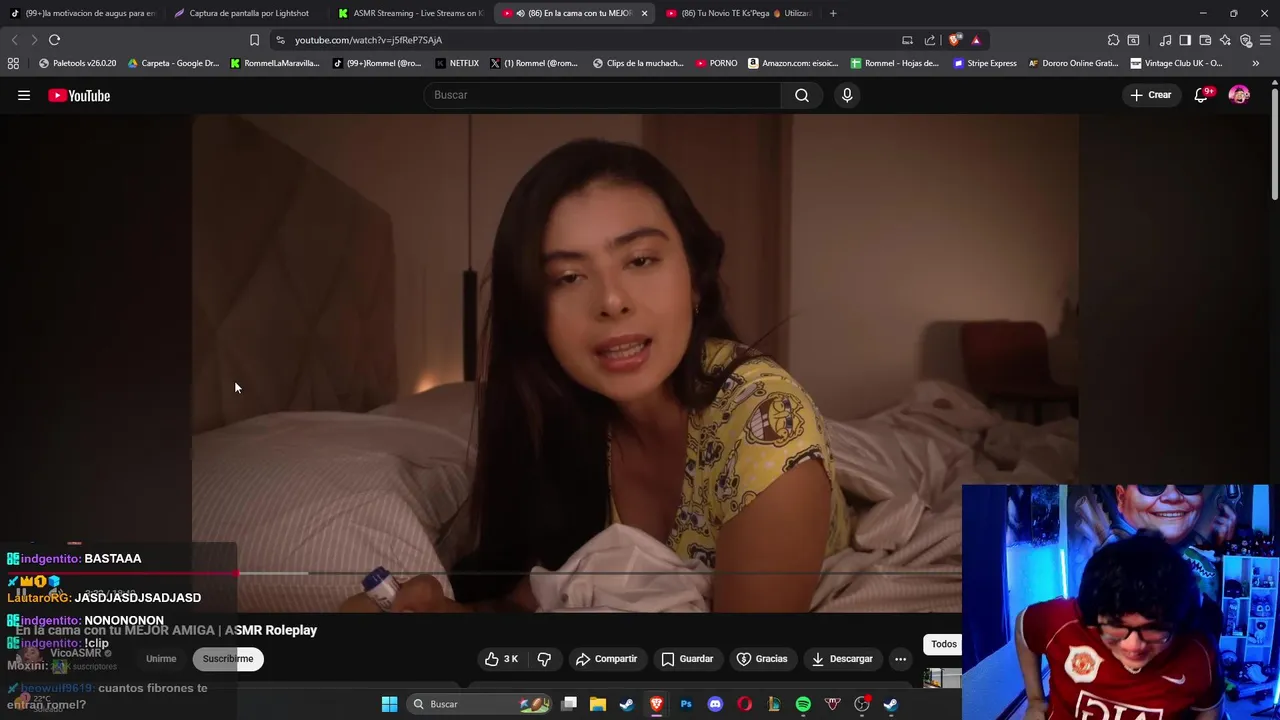Open the YouTube guide hamburger menu
The height and width of the screenshot is (720, 1280).
(24, 96)
